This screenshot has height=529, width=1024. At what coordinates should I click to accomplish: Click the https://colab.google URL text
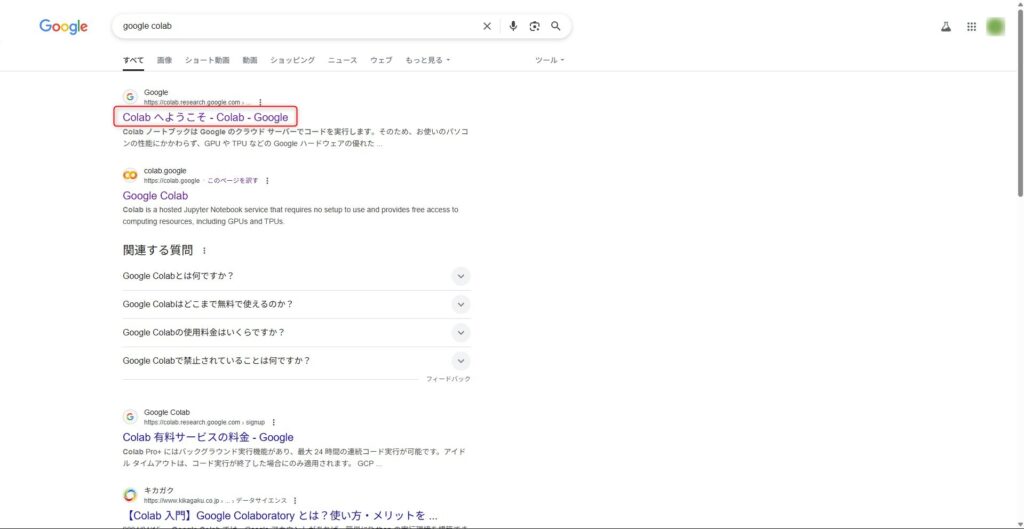point(172,181)
